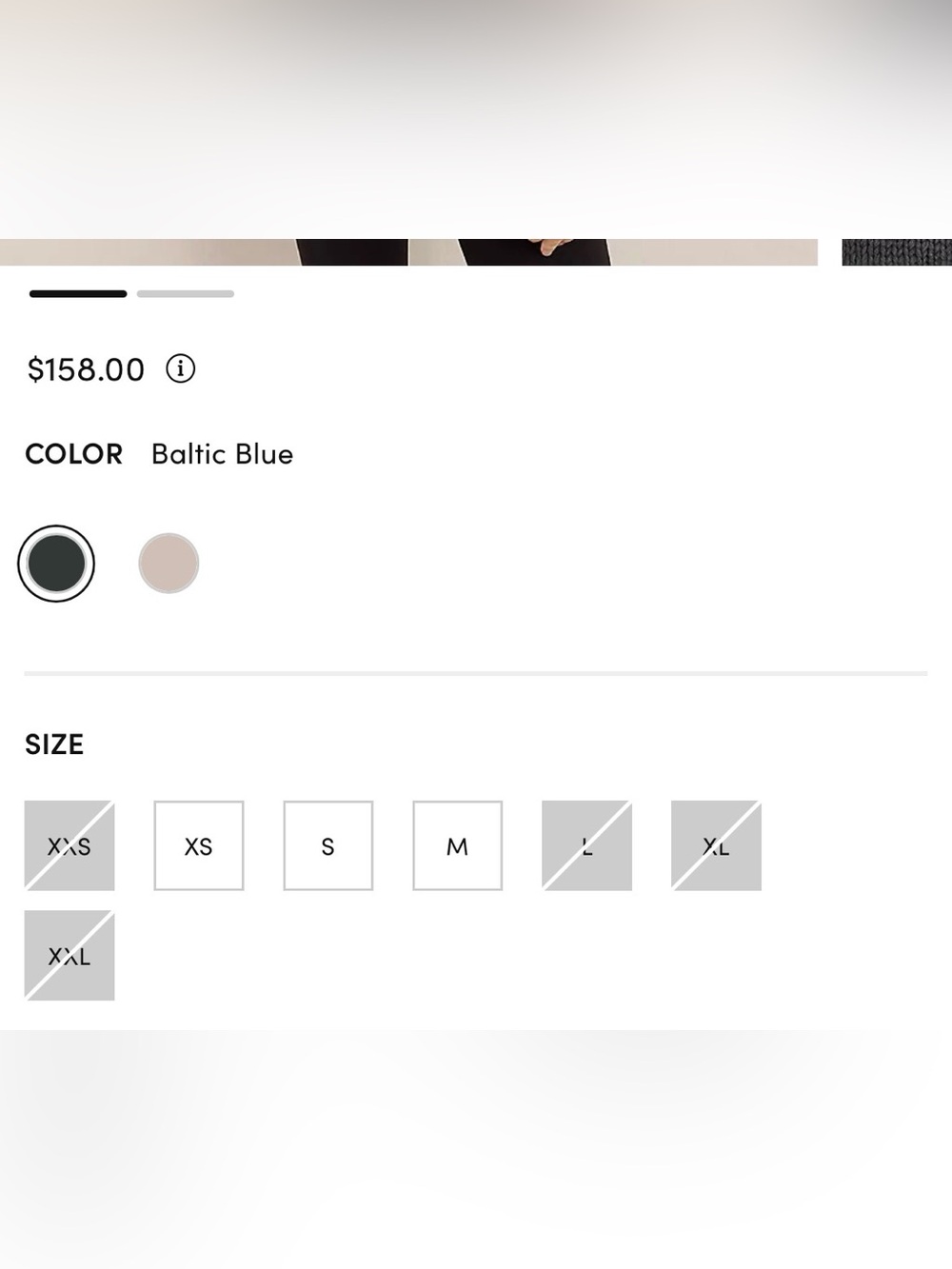The image size is (952, 1269).
Task: Click the SIZE section heading
Action: point(54,744)
